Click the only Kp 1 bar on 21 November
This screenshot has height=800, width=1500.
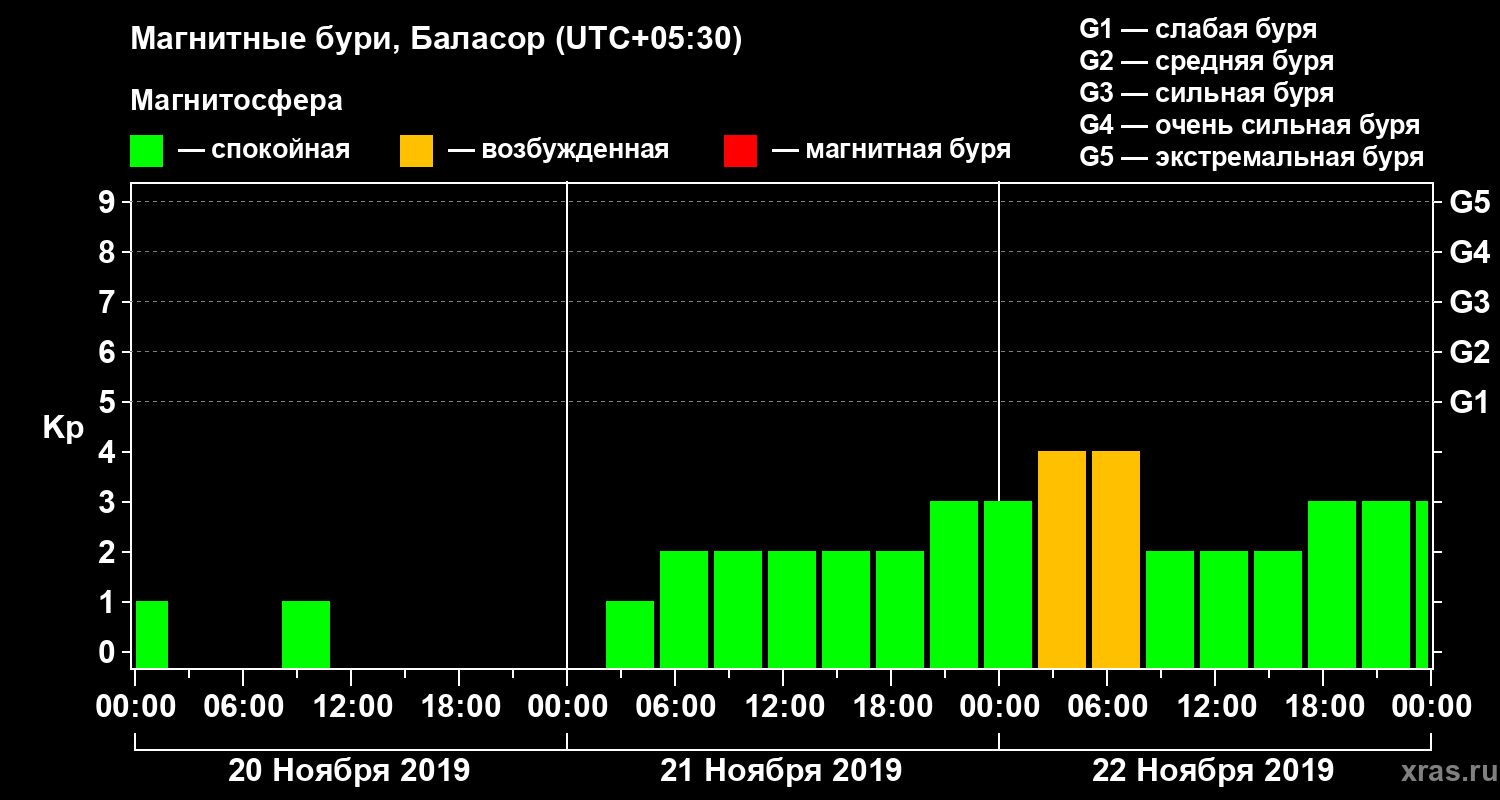[x=630, y=634]
